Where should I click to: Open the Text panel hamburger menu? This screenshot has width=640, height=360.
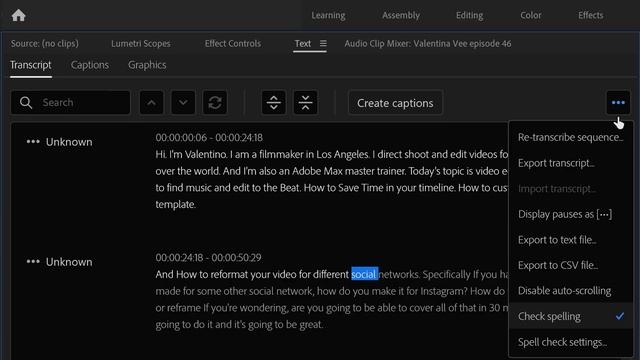[x=323, y=43]
